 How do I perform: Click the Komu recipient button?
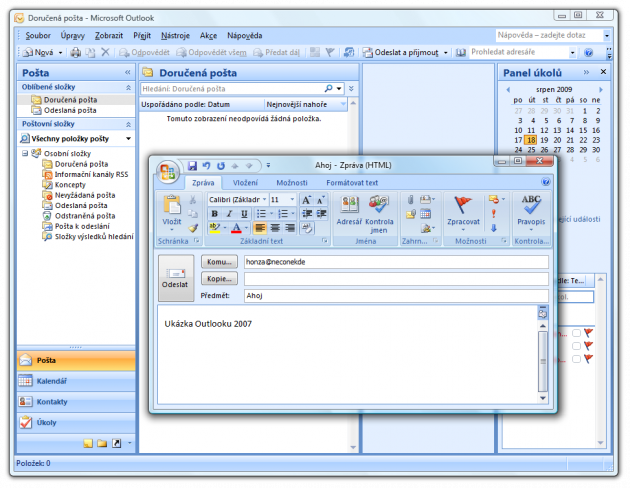[219, 261]
